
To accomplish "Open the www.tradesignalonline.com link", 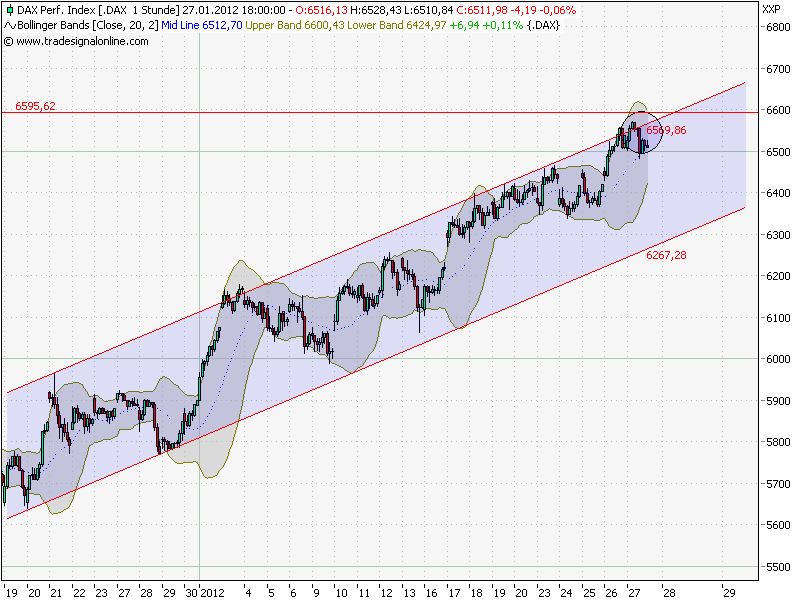I will 82,41.
